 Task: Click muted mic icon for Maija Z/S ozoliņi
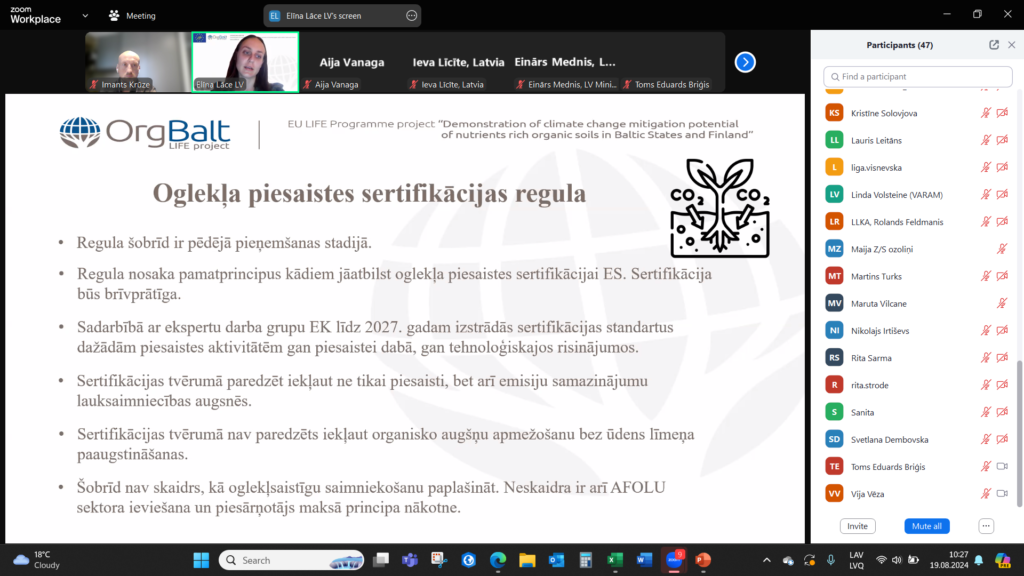[1002, 249]
